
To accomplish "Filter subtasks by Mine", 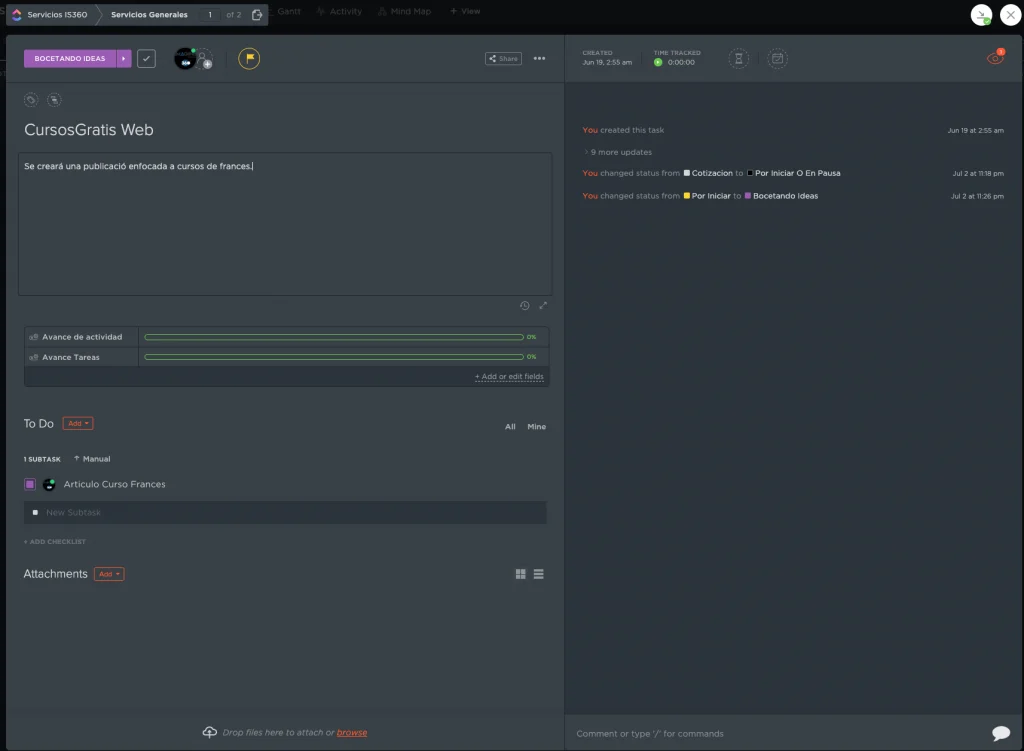I will 536,427.
